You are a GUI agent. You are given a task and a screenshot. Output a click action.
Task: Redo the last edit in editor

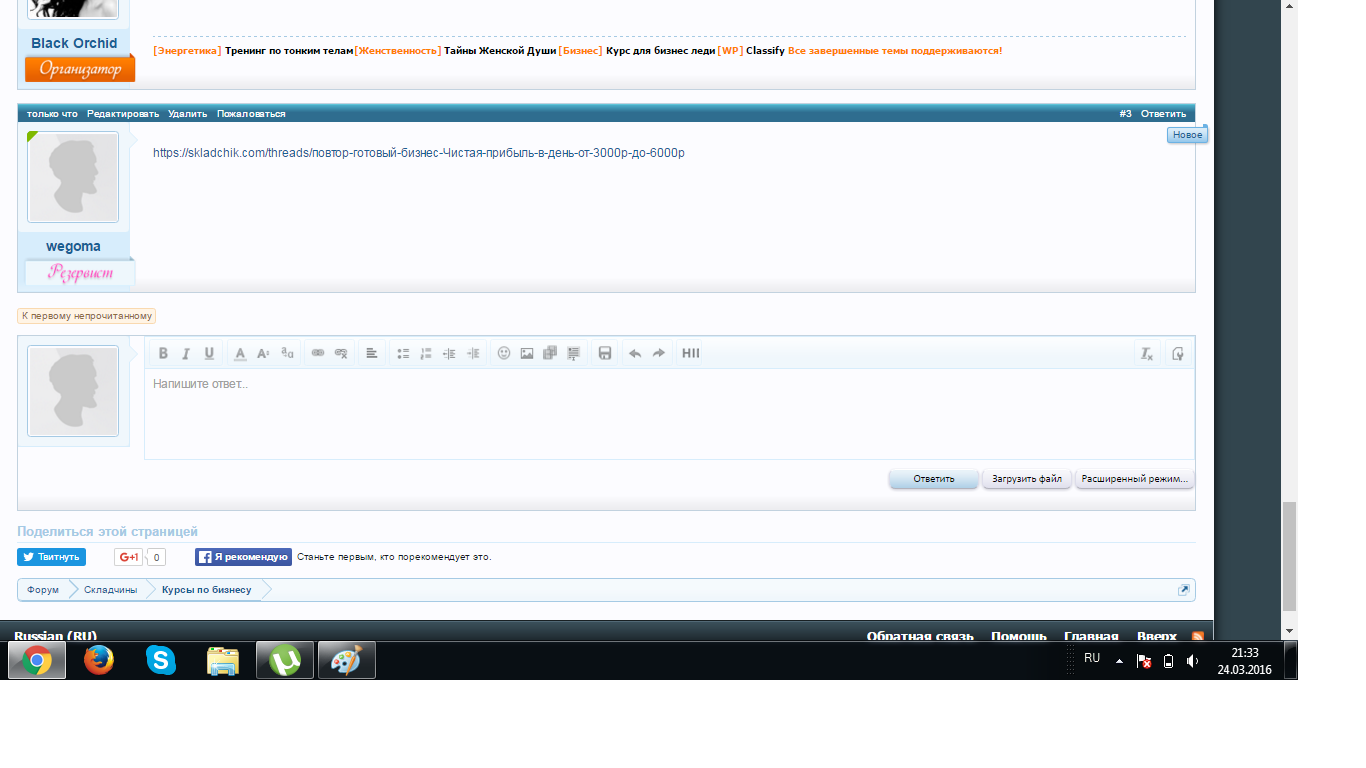click(x=659, y=353)
